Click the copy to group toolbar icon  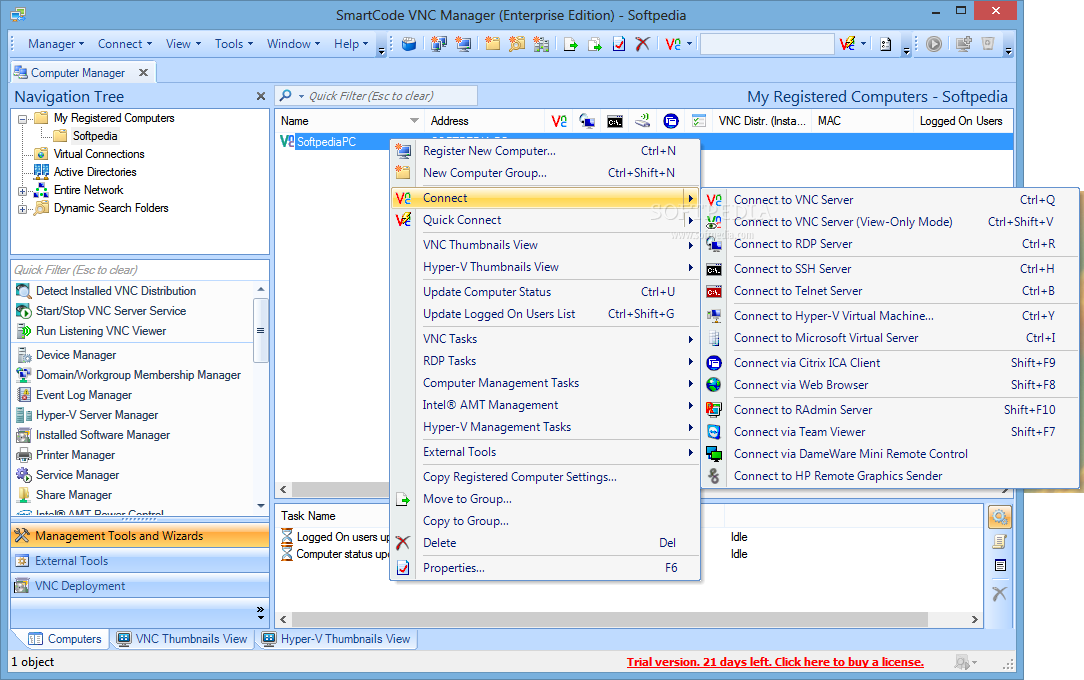point(595,44)
